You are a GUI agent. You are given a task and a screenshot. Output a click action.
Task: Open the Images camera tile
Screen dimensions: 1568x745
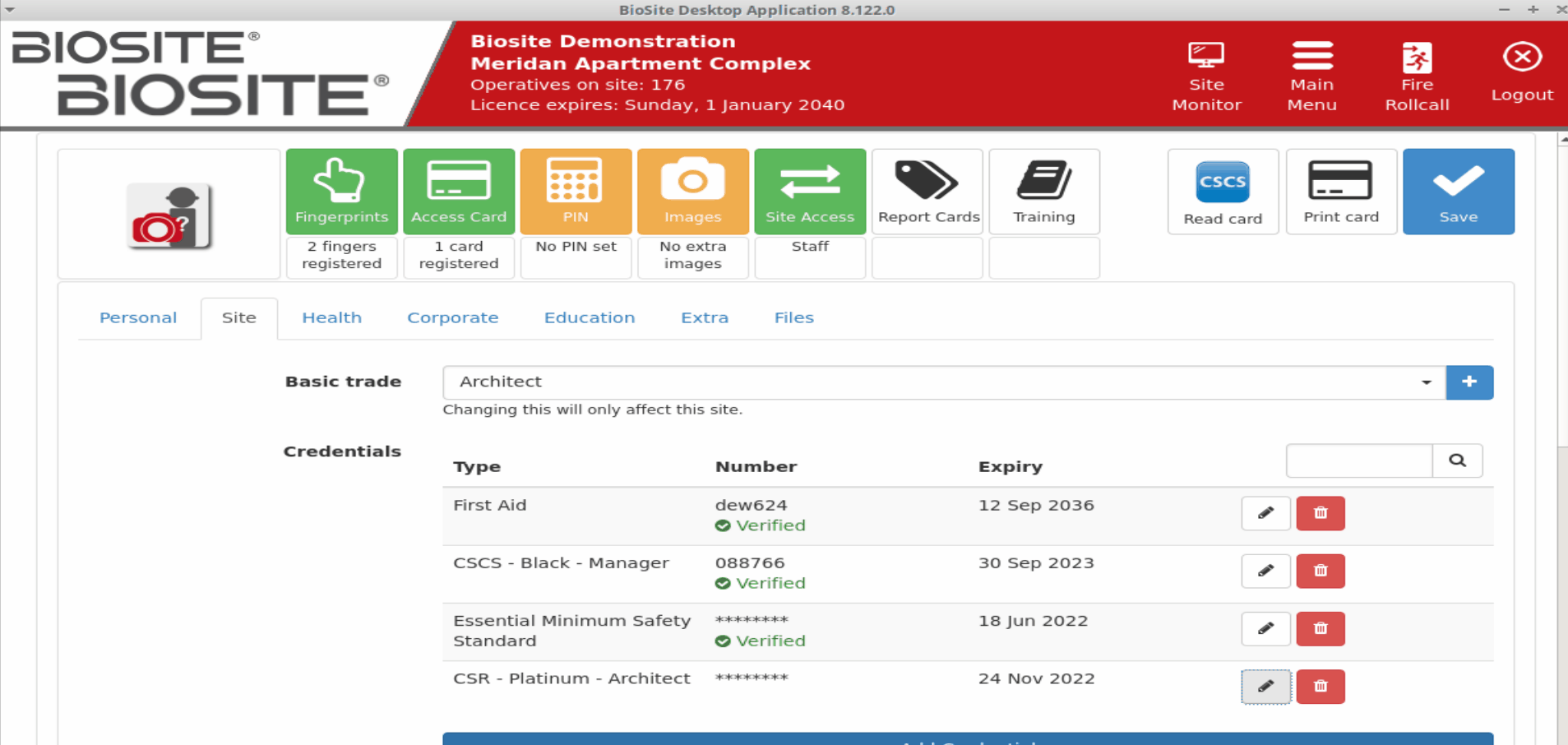click(693, 192)
